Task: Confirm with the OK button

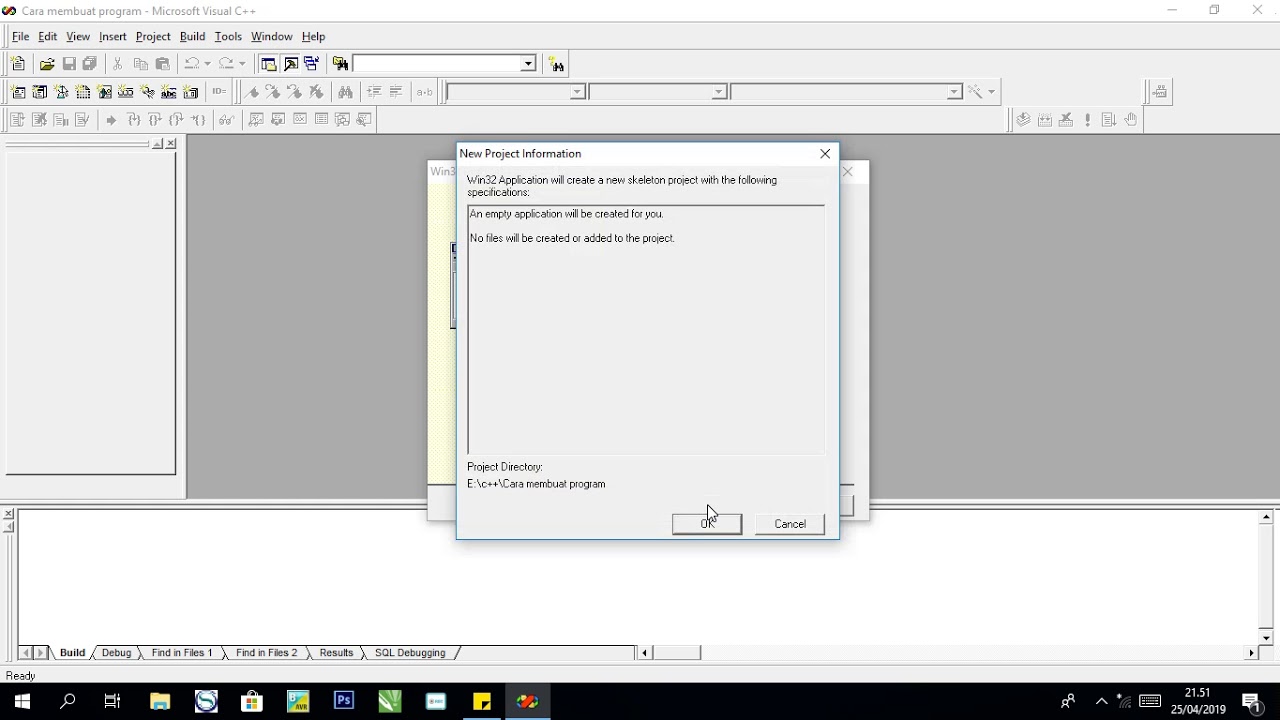Action: (707, 524)
